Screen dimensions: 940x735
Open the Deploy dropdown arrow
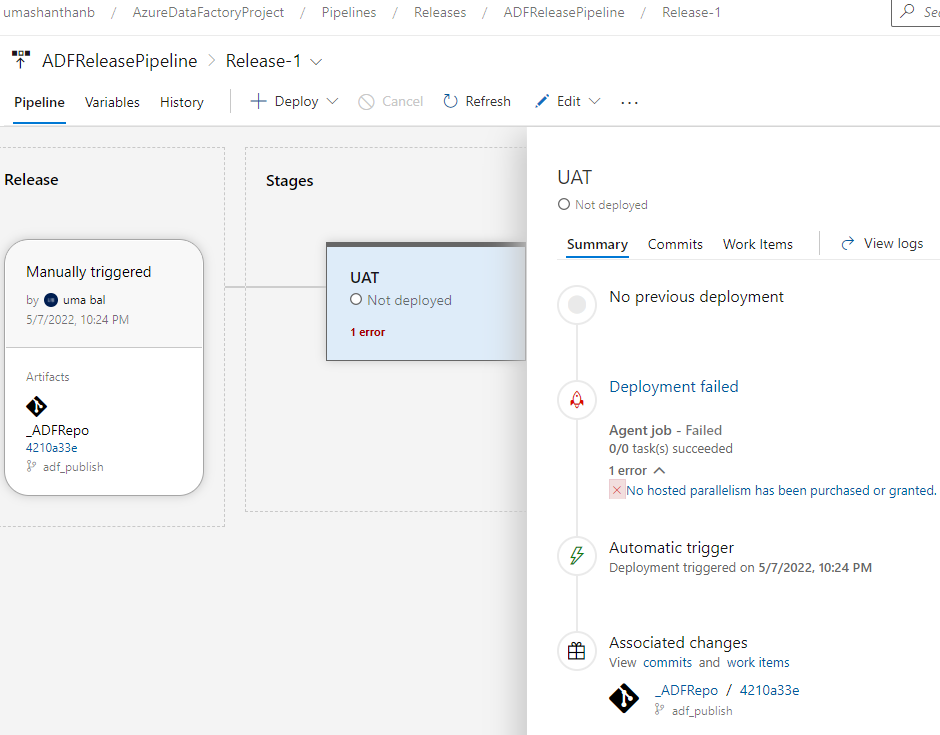pos(332,101)
